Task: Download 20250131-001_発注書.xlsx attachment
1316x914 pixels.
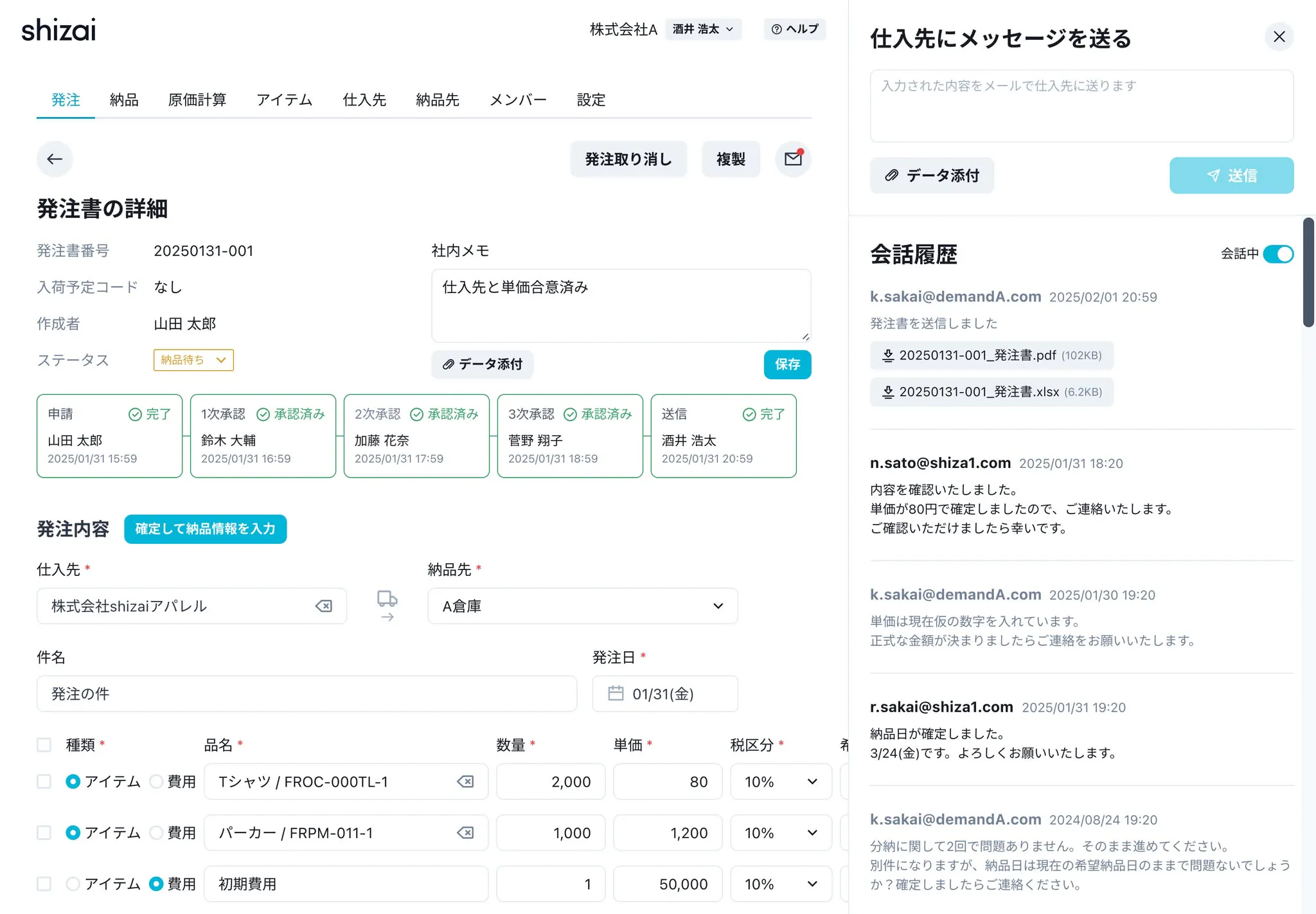Action: [x=991, y=392]
